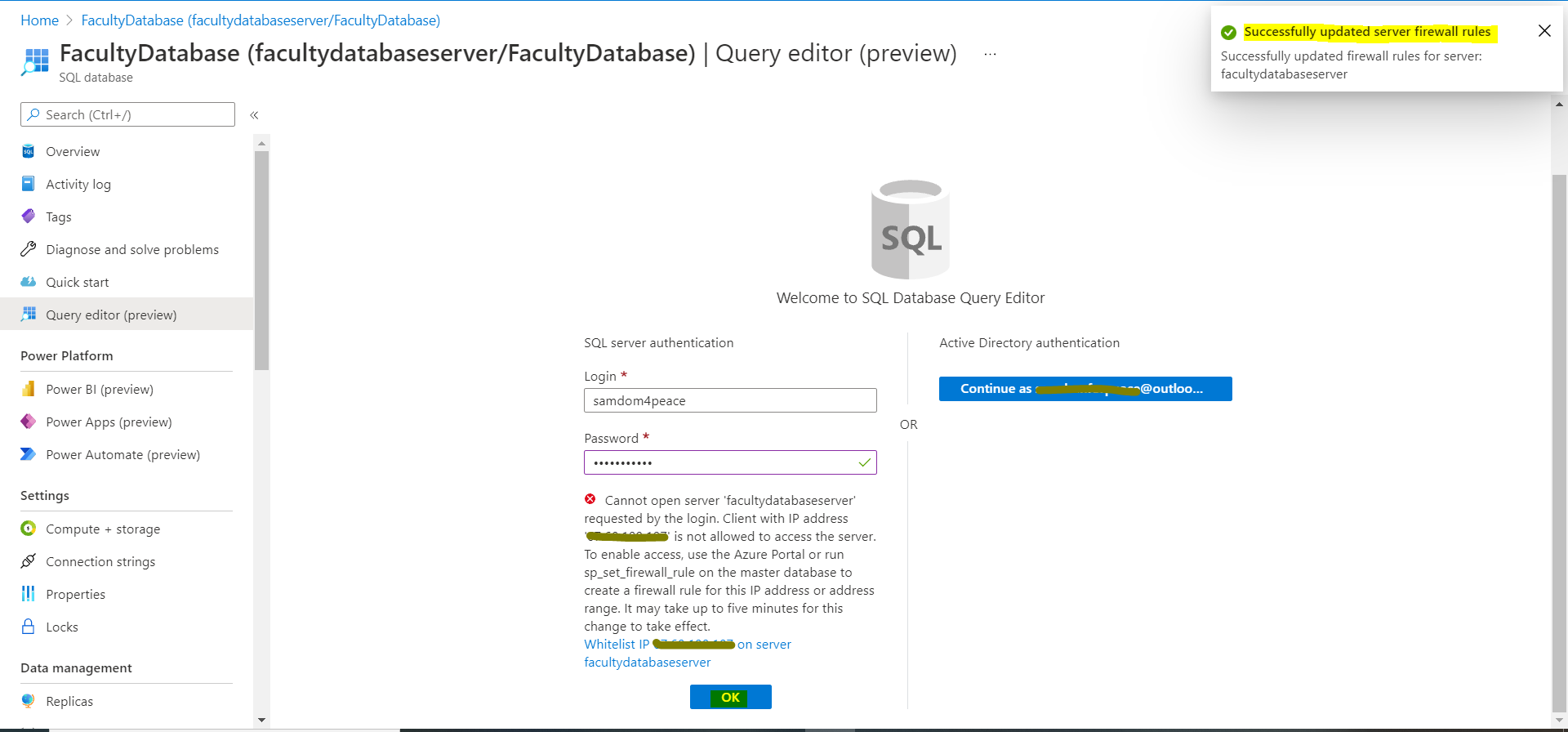
Task: Click the Locks padlock icon
Action: (x=29, y=627)
